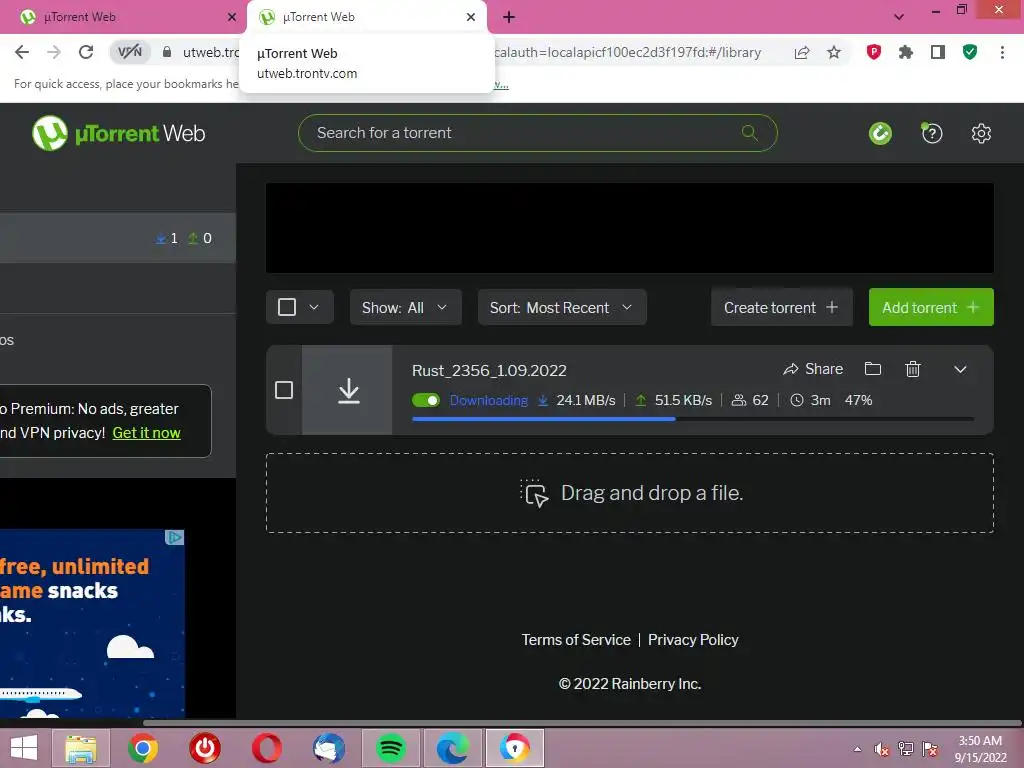Viewport: 1024px width, 768px height.
Task: Open the Show: All filter dropdown
Action: pos(406,307)
